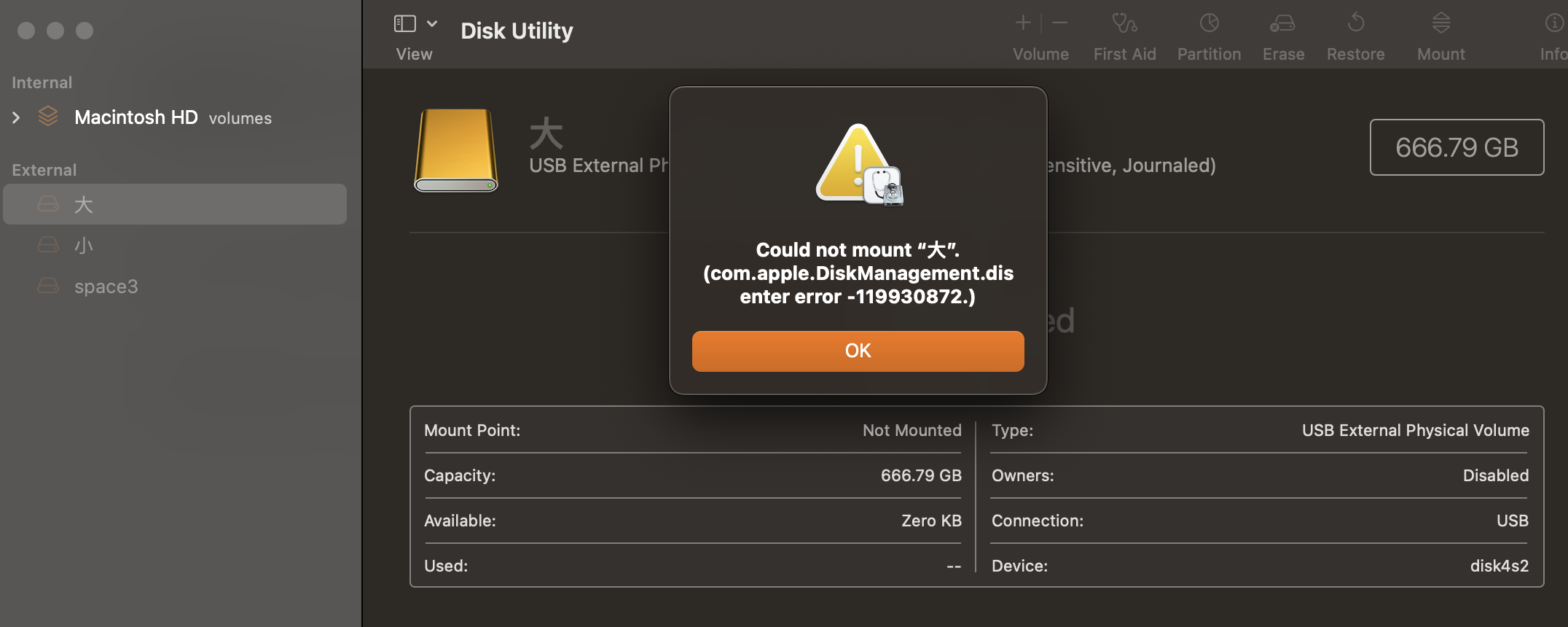Dismiss the mount error with OK
The image size is (1568, 627).
tap(858, 351)
